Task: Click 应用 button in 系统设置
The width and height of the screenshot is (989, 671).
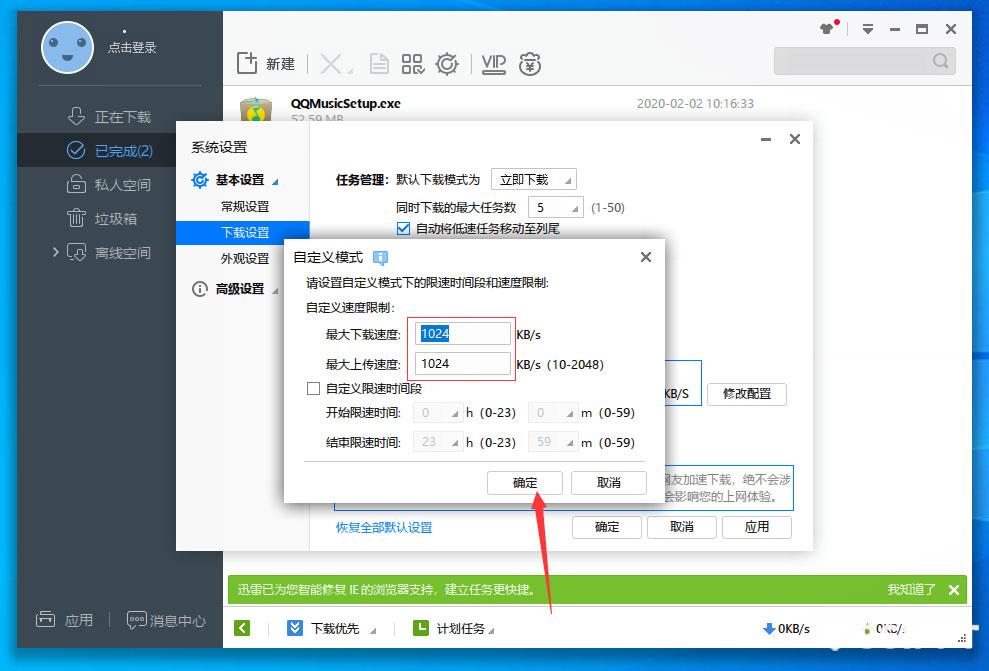Action: tap(757, 527)
